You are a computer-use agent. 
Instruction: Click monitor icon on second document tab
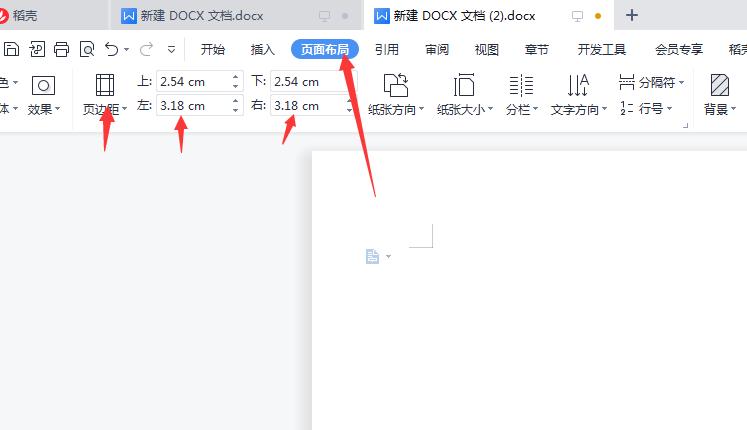pos(577,16)
